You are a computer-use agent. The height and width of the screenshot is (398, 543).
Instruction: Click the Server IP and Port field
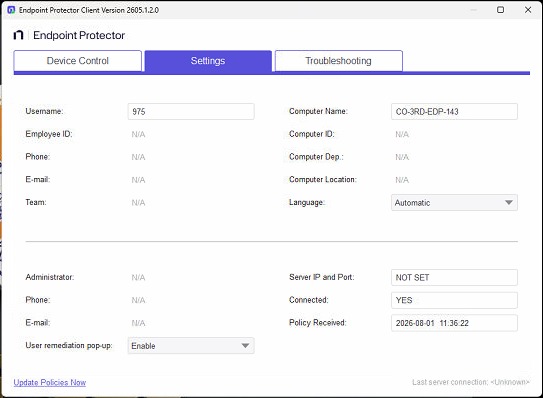coord(454,277)
